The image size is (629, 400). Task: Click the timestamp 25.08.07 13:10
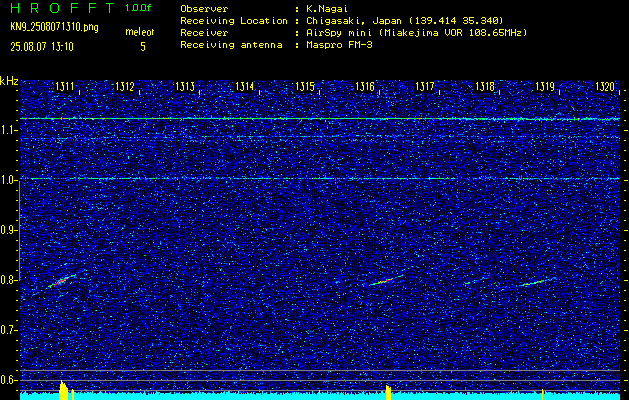[x=42, y=47]
